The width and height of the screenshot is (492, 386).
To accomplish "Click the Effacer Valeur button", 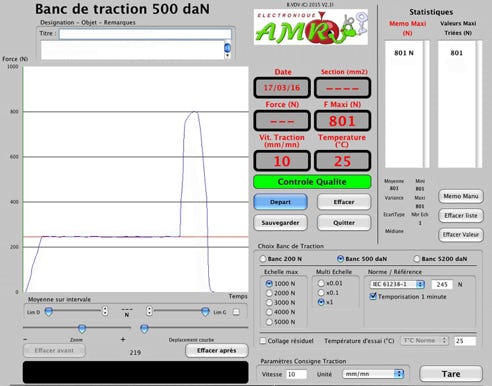I will (461, 235).
